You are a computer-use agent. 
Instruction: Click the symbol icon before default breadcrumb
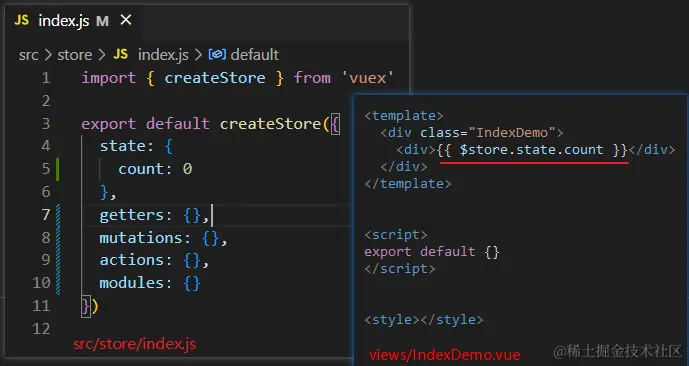click(x=217, y=54)
